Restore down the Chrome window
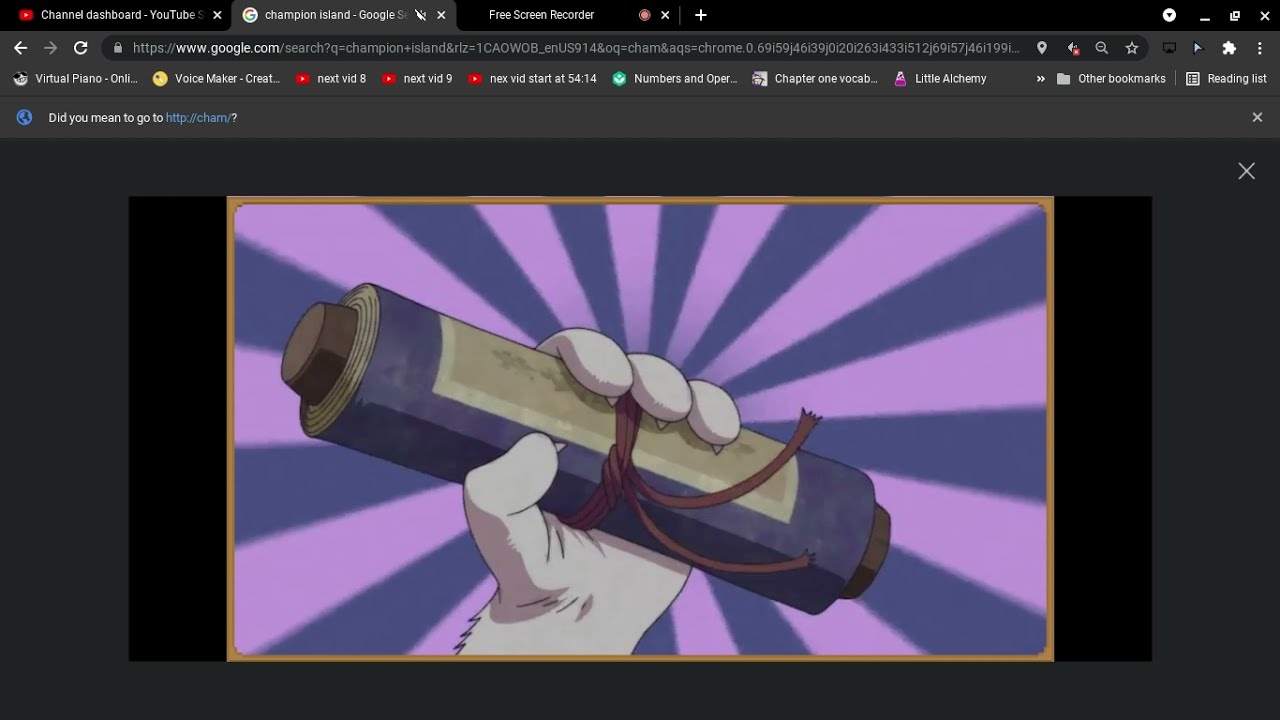Image resolution: width=1280 pixels, height=720 pixels. 1235,15
